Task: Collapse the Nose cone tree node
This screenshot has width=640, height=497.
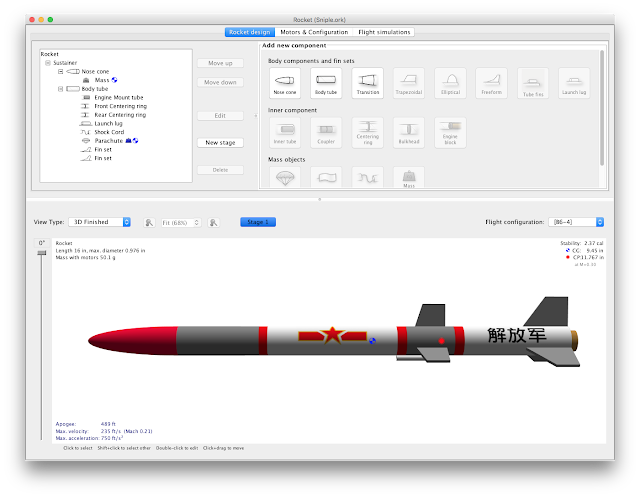Action: coord(60,71)
